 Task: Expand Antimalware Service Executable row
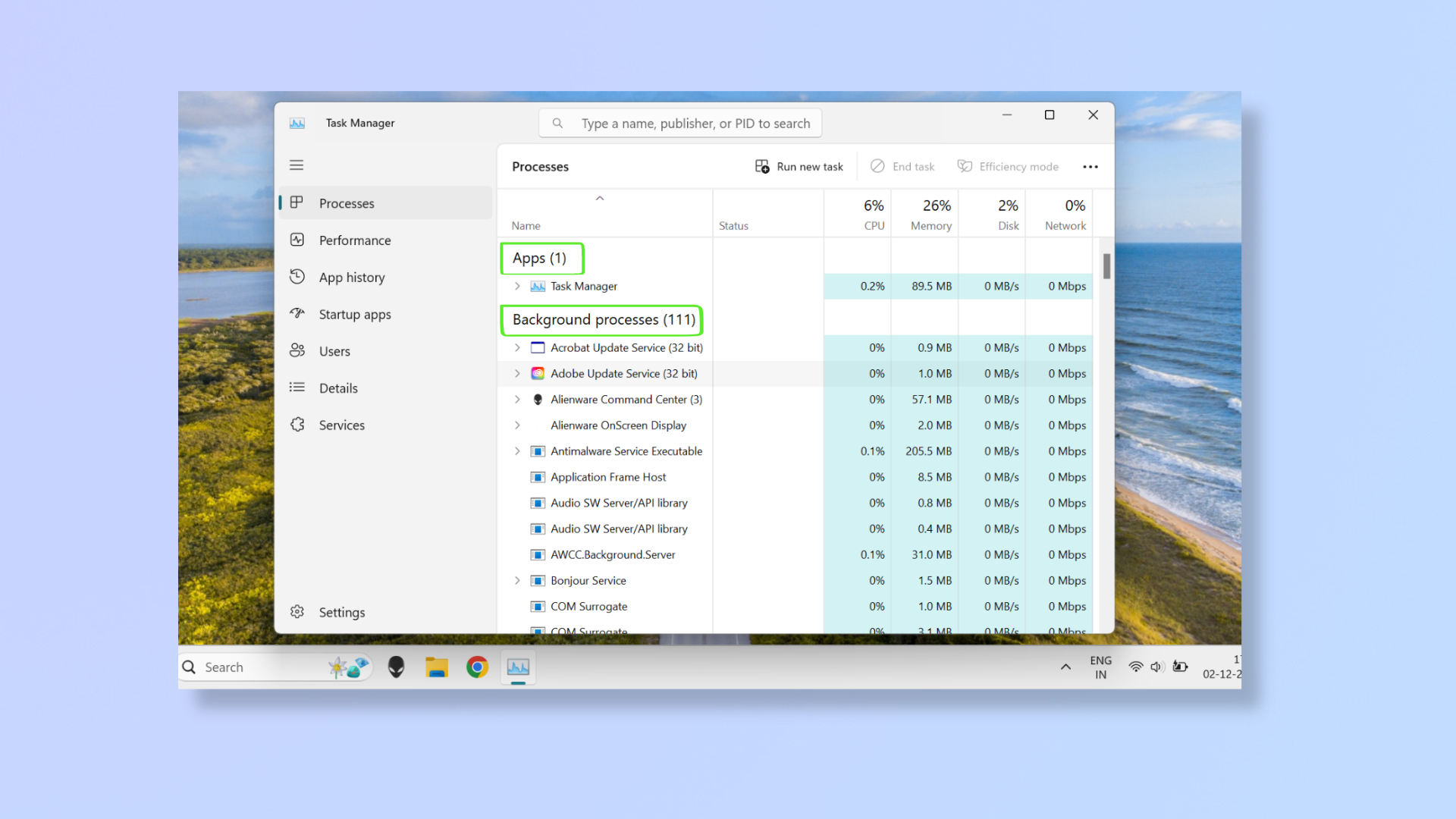coord(517,451)
